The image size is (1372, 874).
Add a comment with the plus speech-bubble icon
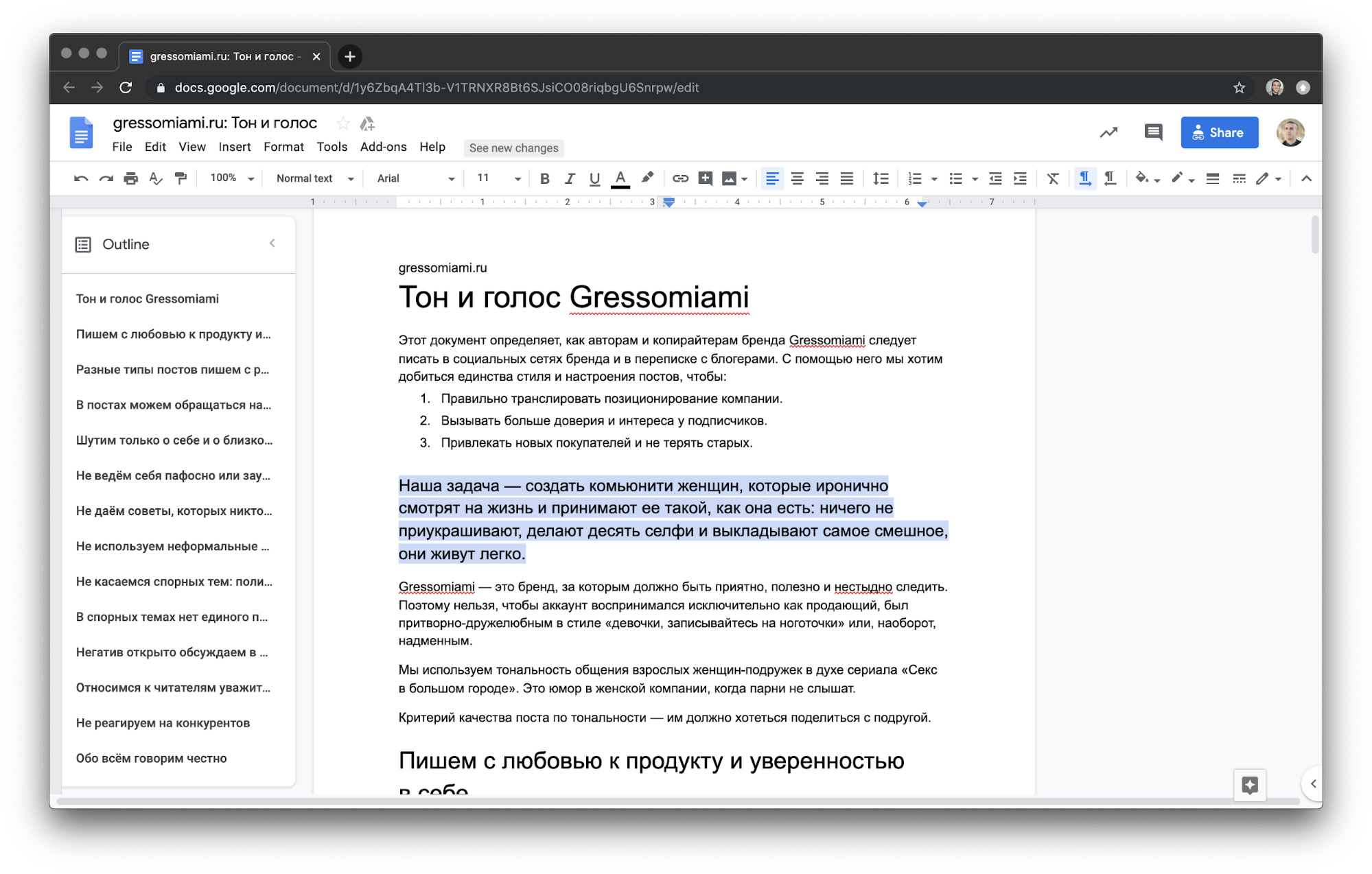(x=705, y=178)
